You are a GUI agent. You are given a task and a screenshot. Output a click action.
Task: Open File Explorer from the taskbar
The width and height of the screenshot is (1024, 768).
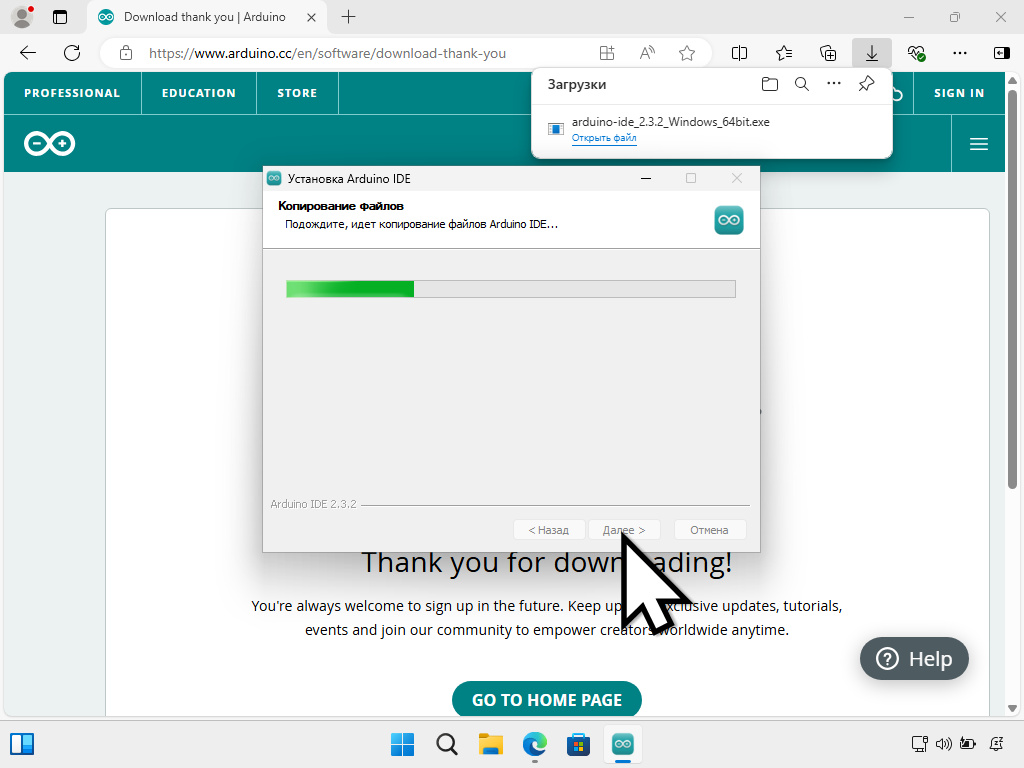[490, 744]
